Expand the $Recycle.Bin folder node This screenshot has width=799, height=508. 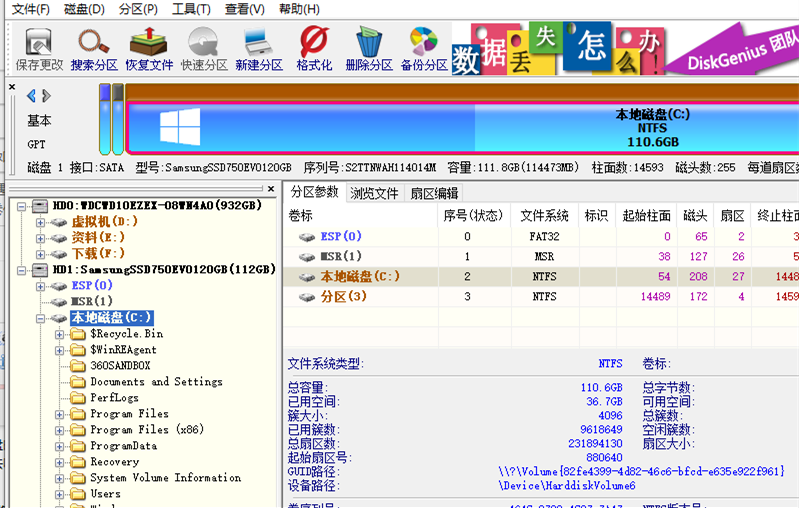[x=60, y=334]
